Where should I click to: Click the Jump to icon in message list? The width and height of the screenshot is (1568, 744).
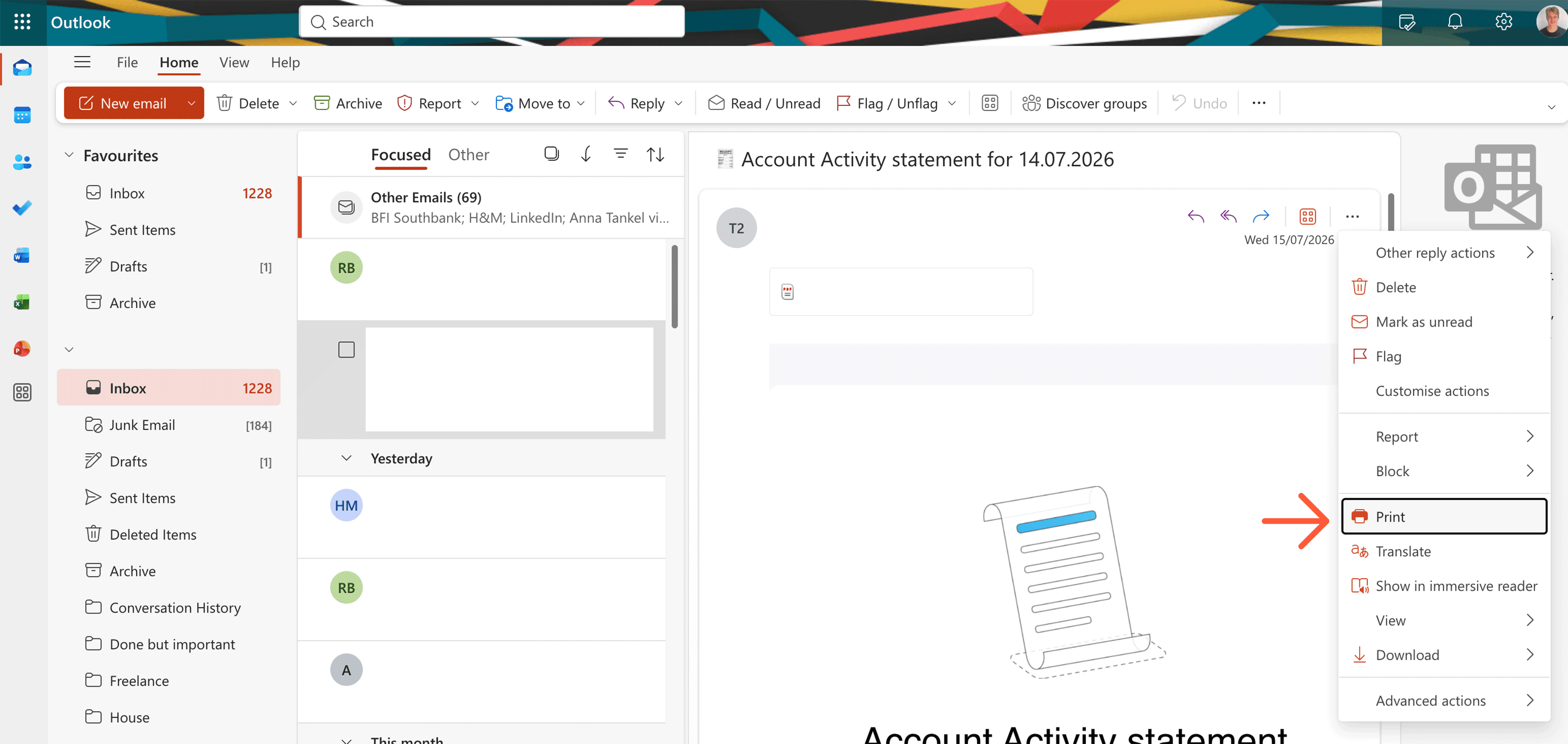pos(586,154)
